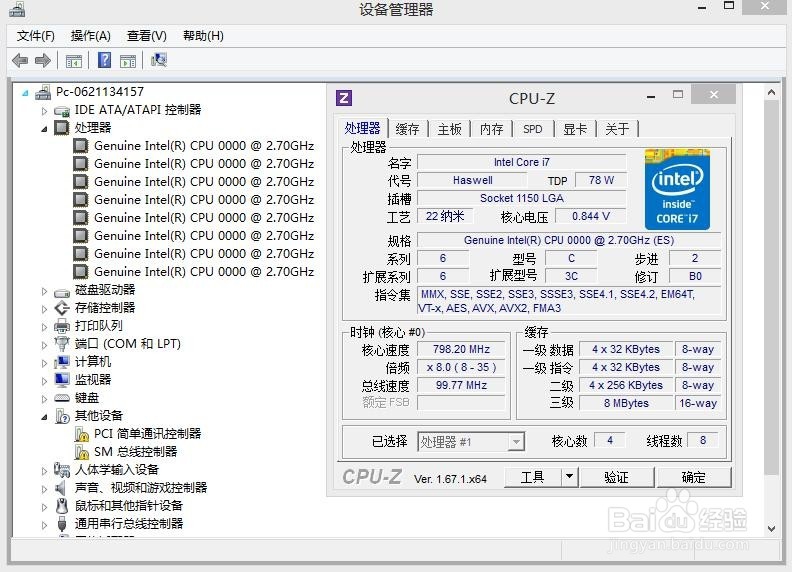Viewport: 792px width, 572px height.
Task: Click the Socket 1150 LGA field
Action: [522, 198]
